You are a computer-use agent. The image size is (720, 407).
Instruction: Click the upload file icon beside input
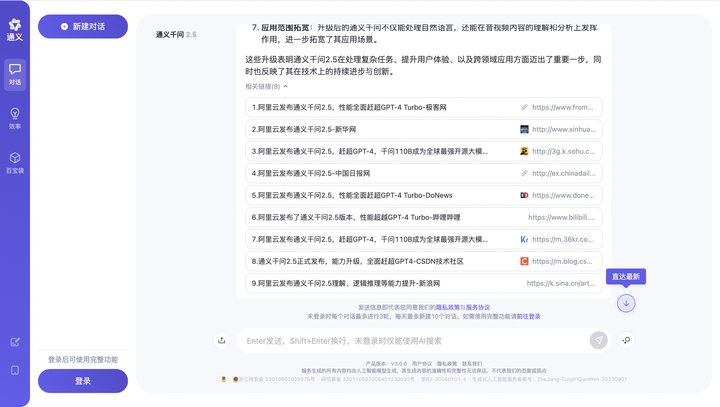click(222, 340)
